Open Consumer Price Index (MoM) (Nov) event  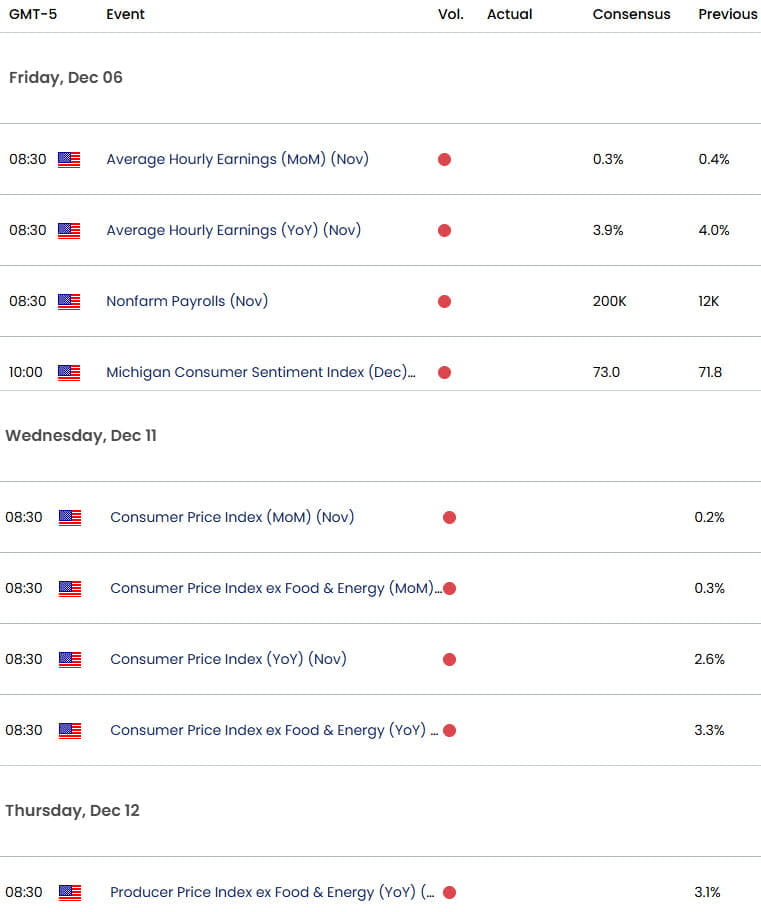click(x=232, y=517)
